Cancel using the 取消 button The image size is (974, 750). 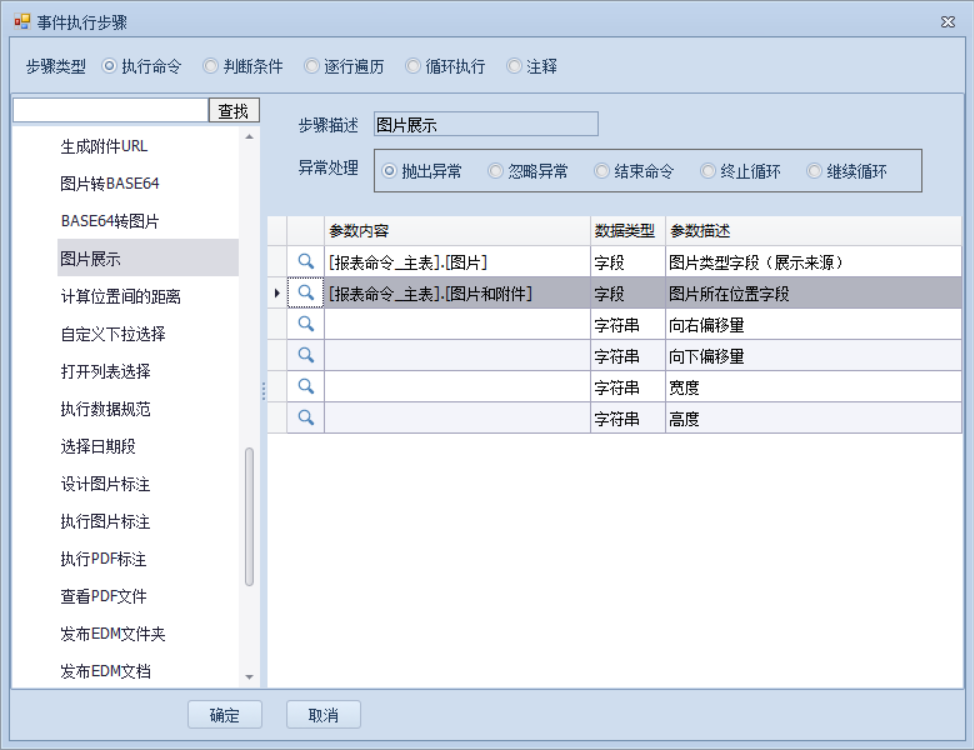[x=323, y=715]
